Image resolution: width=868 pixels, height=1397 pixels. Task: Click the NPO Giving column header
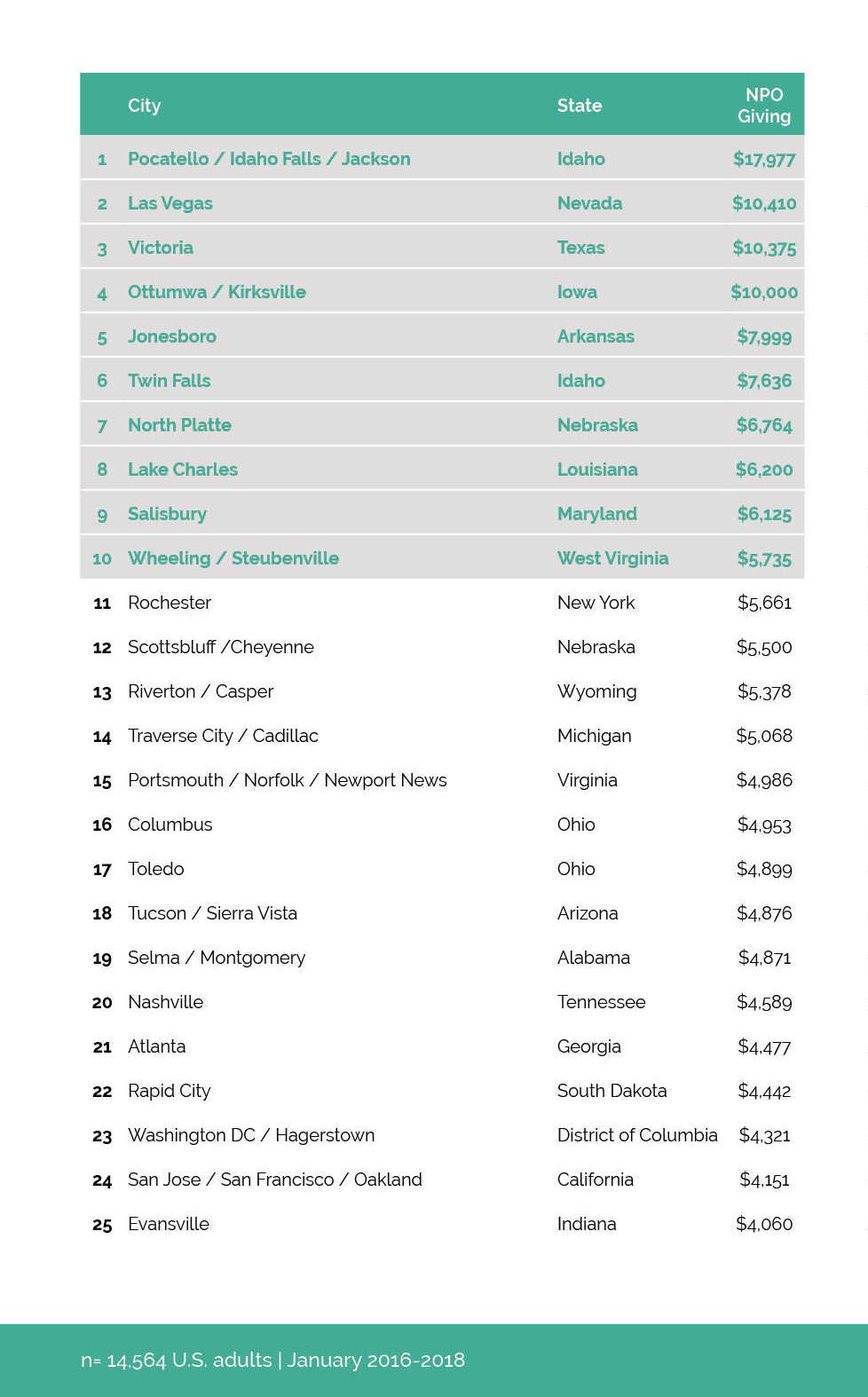763,106
